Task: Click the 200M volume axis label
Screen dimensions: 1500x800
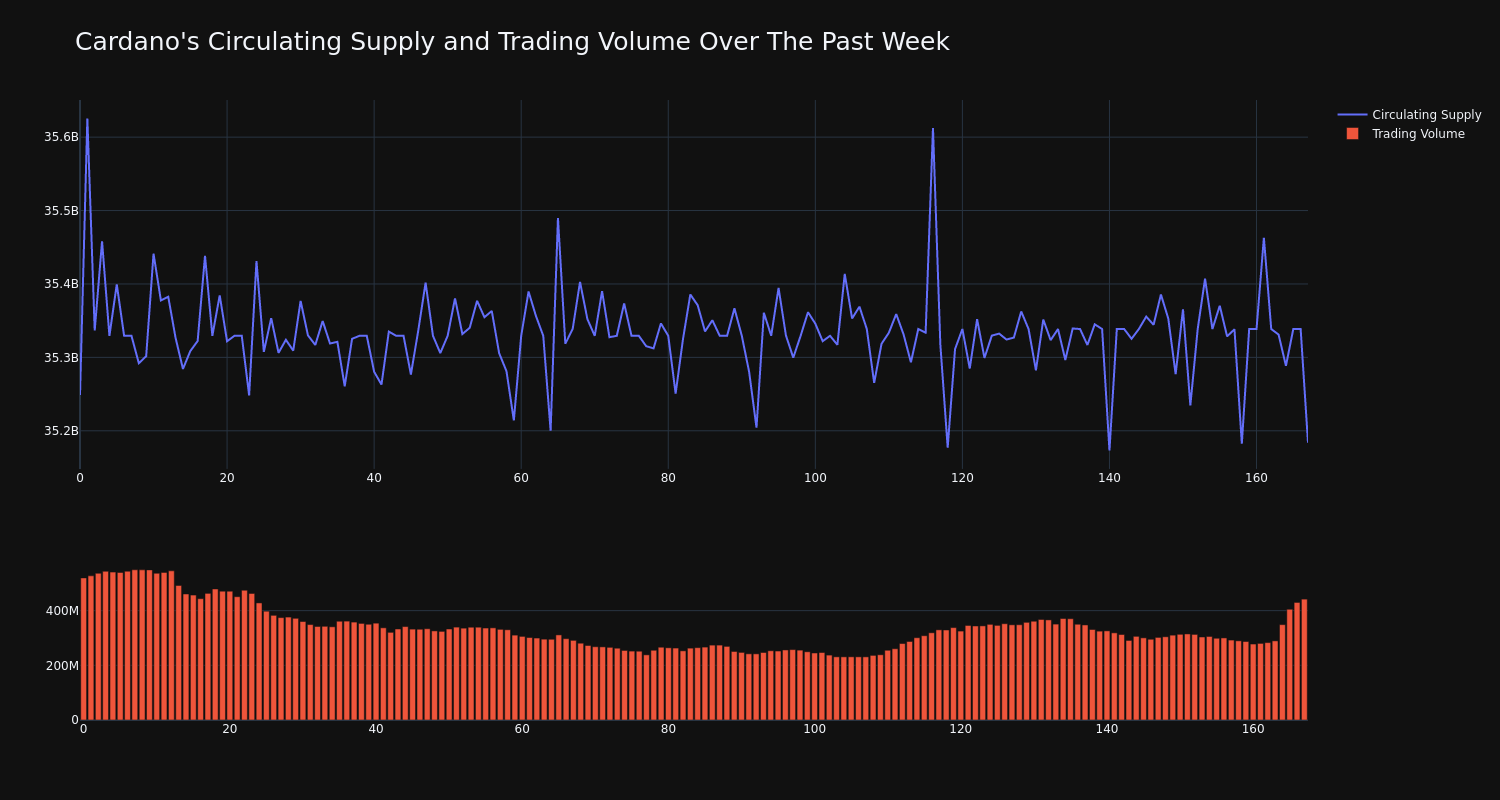Action: tap(62, 666)
